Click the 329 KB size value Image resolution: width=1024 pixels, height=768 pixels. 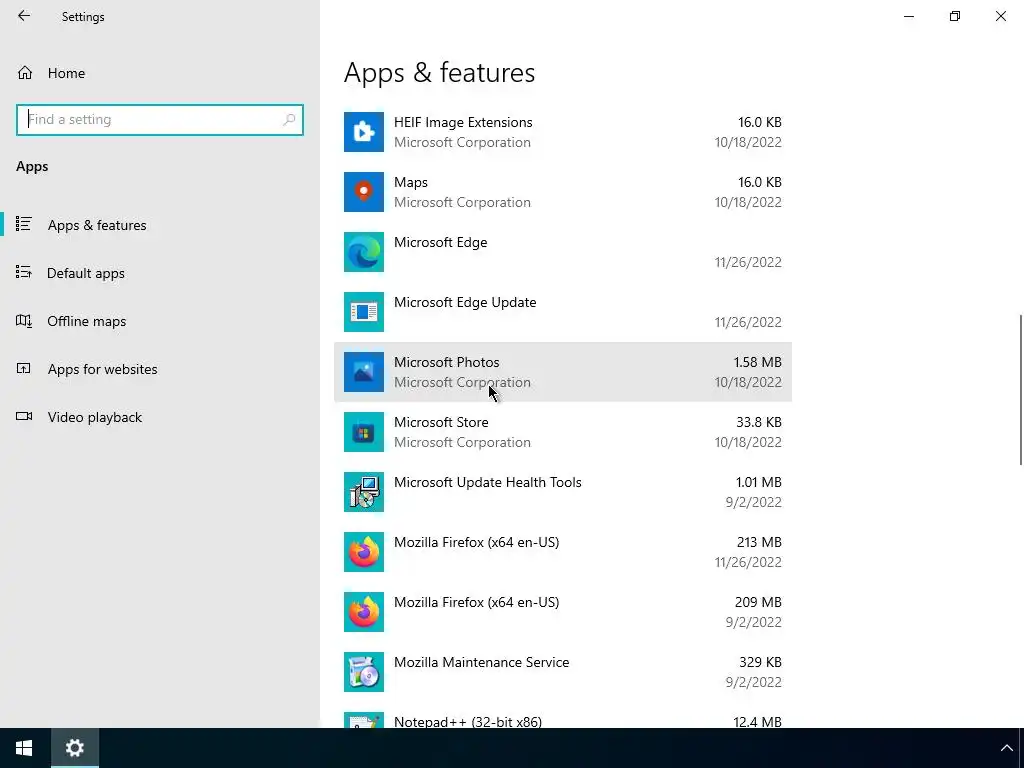760,663
